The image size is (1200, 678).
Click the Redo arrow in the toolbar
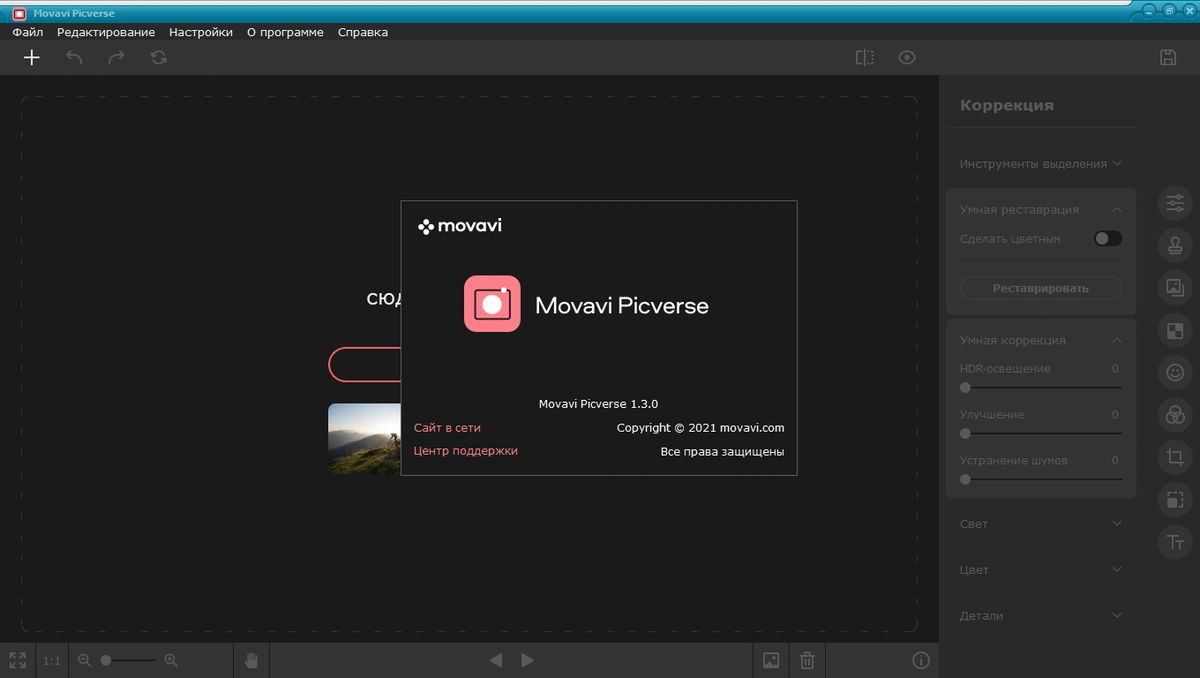tap(116, 57)
